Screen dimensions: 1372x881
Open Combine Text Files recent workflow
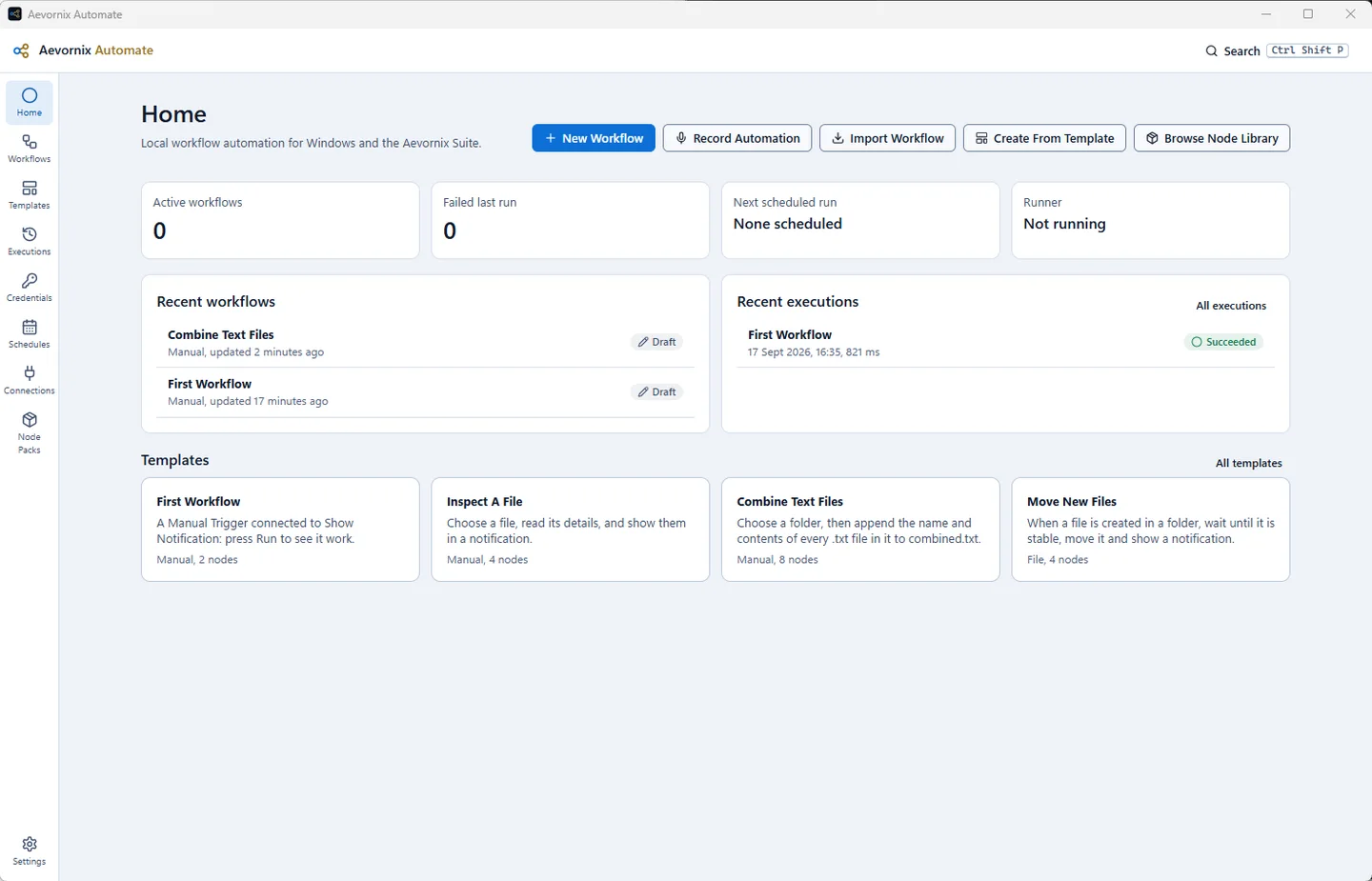coord(425,343)
